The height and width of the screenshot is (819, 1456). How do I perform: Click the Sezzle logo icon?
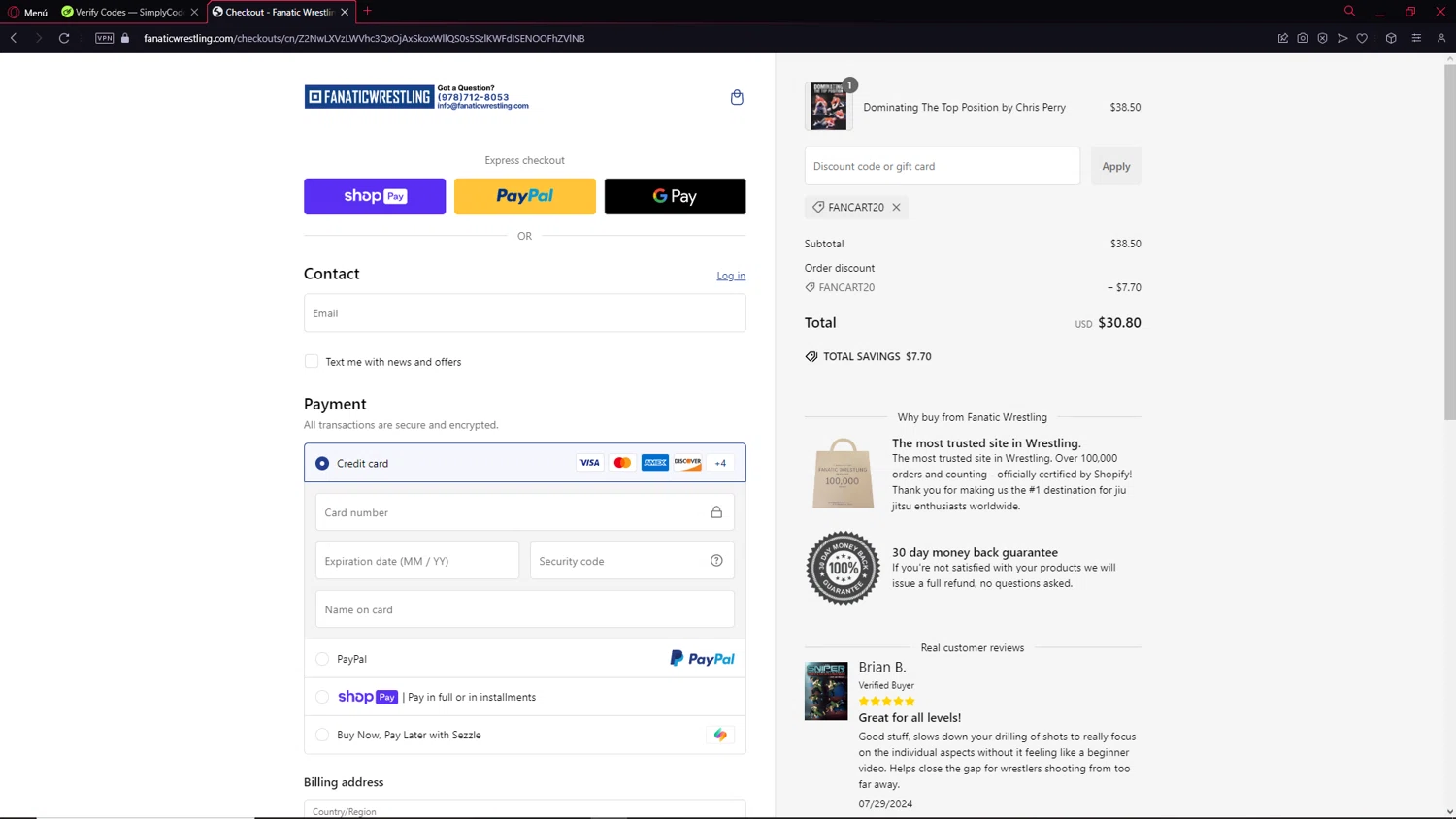point(720,735)
